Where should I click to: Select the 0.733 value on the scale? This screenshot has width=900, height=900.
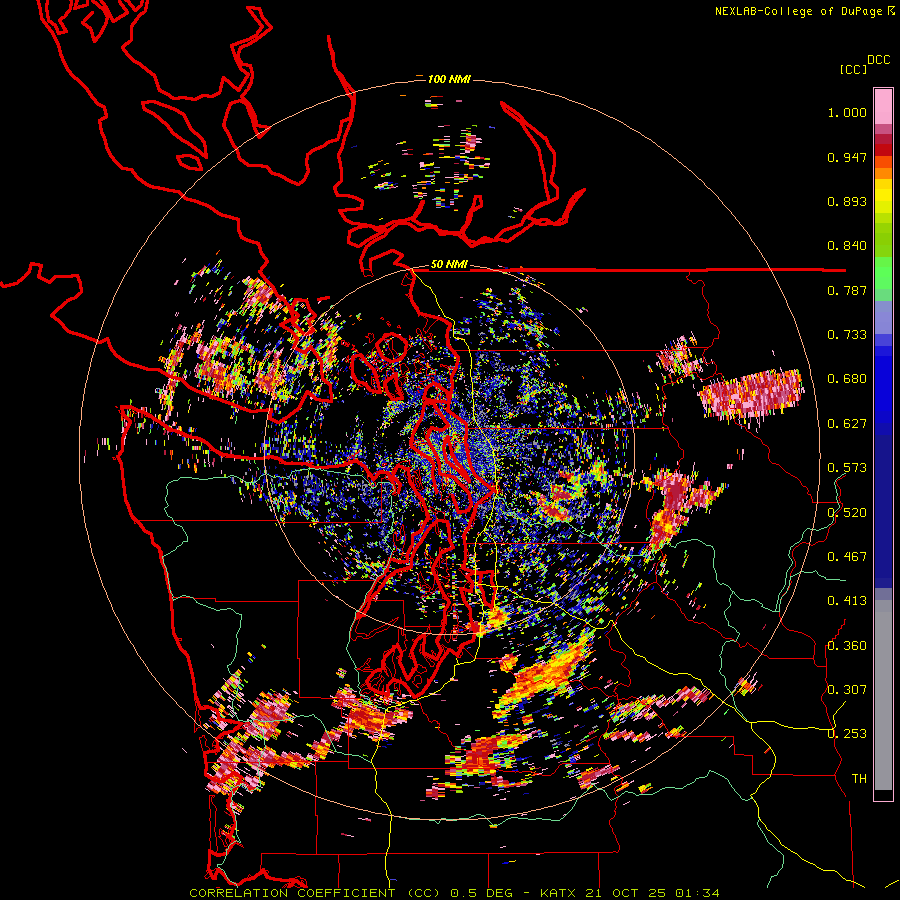click(x=847, y=335)
